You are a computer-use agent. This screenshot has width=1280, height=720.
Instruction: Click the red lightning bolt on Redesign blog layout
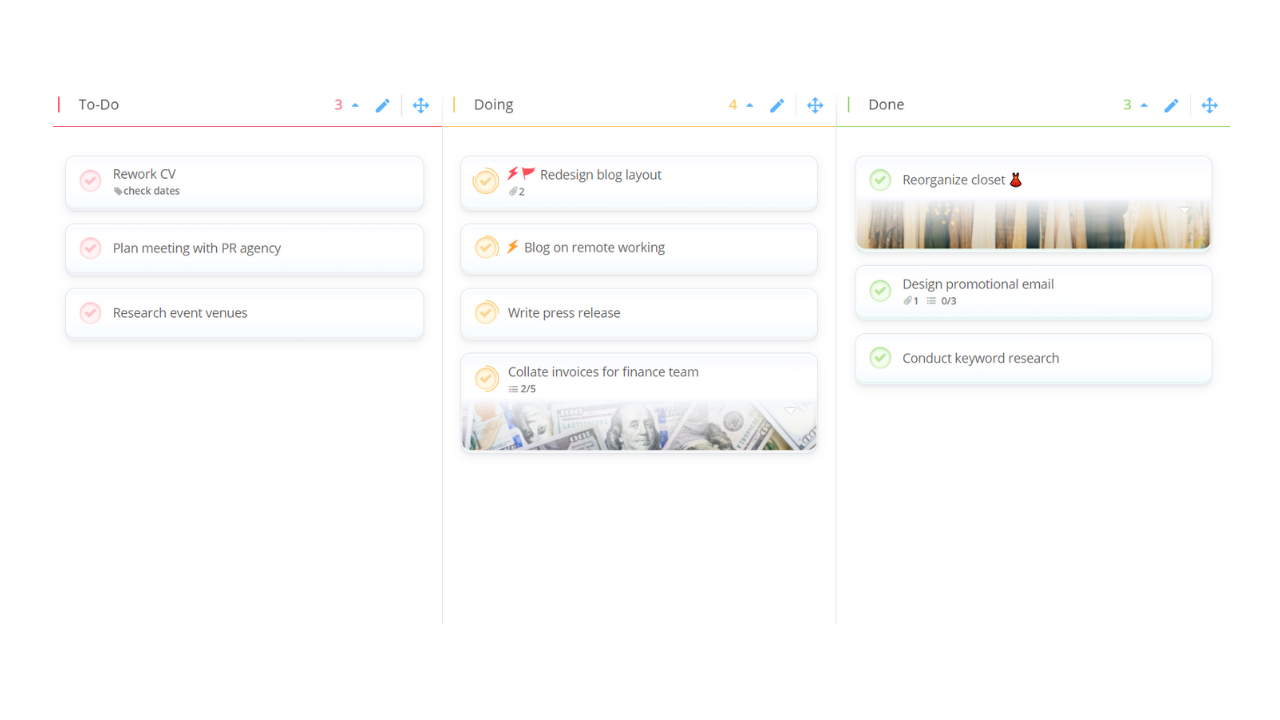[513, 174]
